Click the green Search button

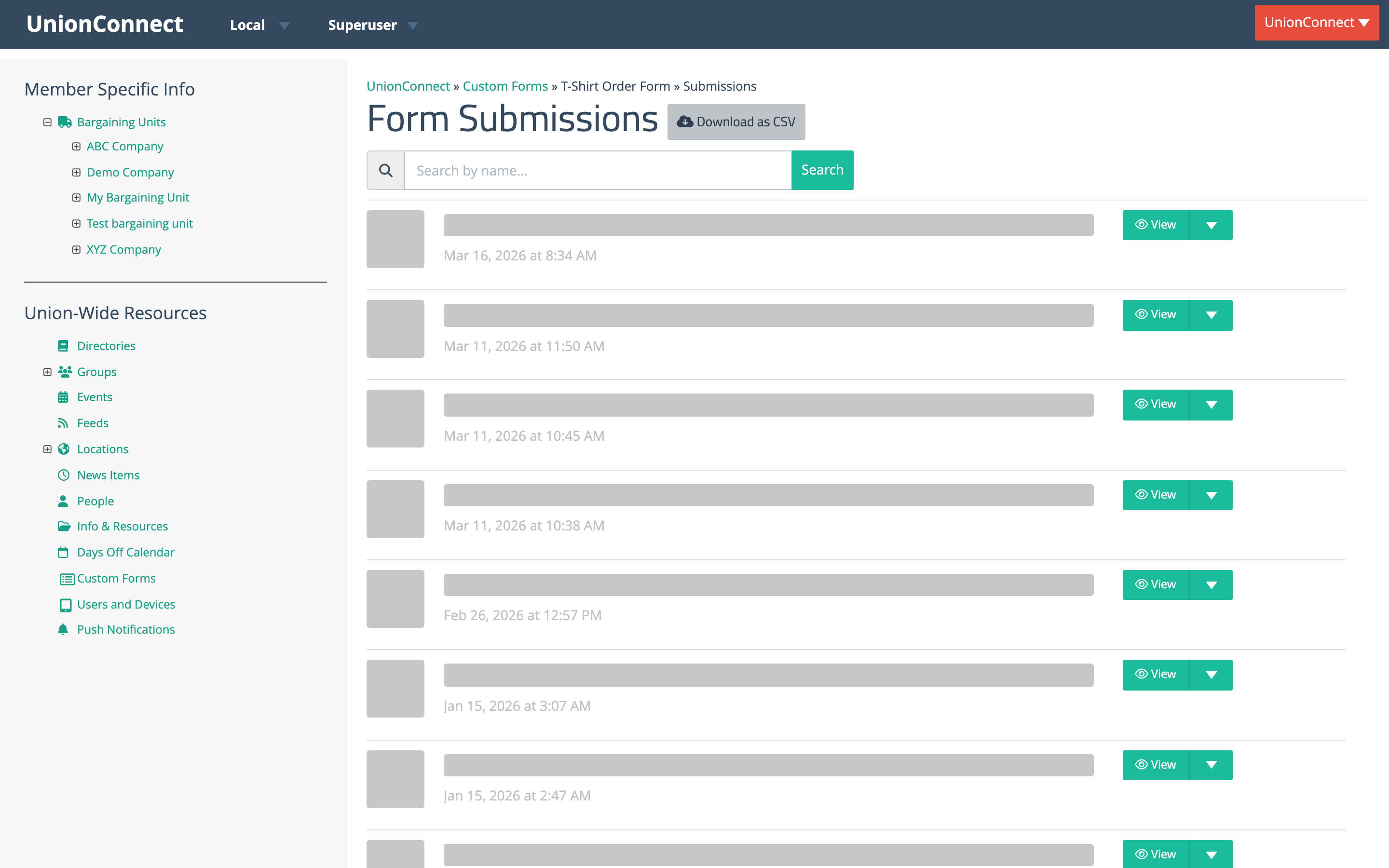point(822,170)
